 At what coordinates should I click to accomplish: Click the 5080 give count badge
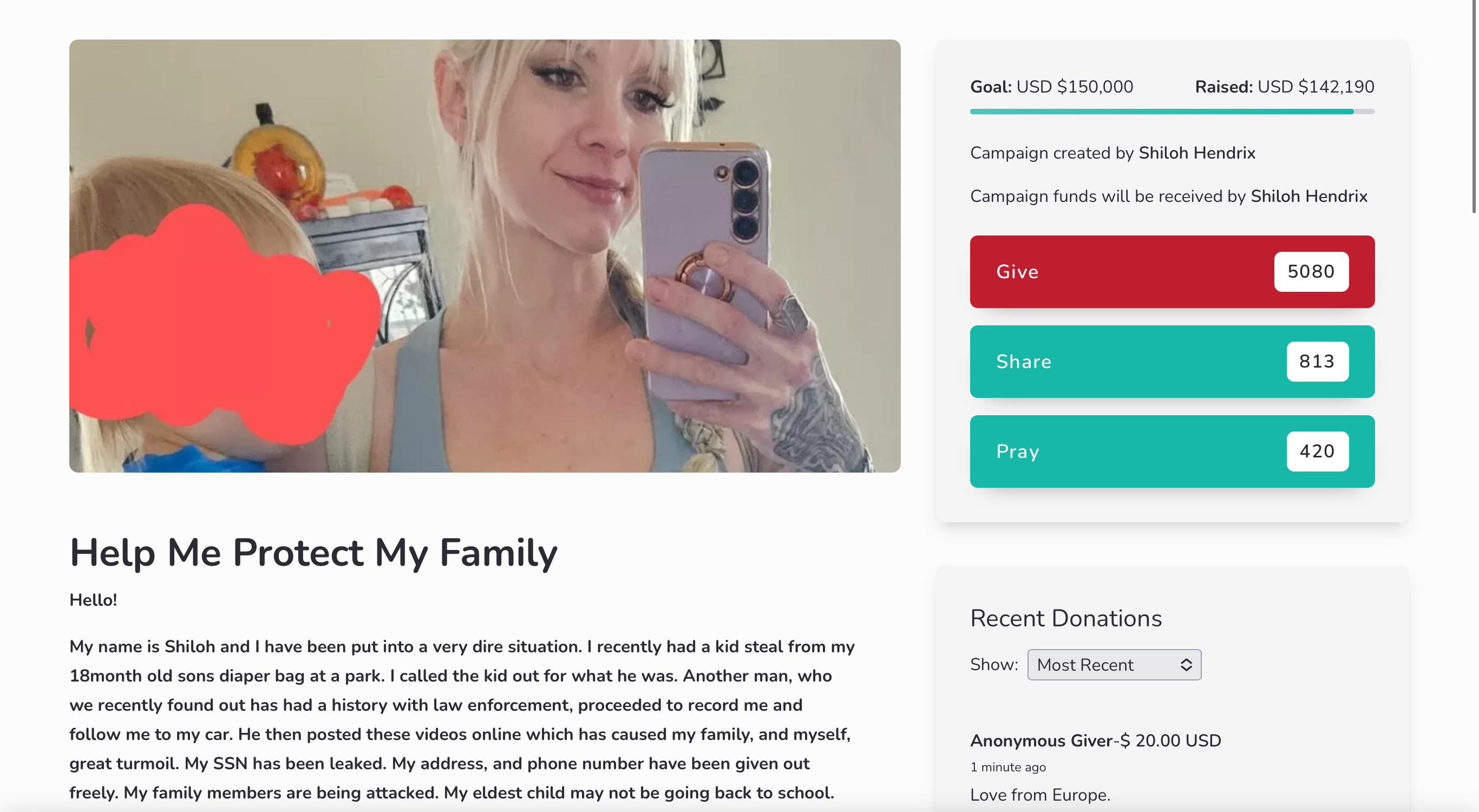(1311, 272)
